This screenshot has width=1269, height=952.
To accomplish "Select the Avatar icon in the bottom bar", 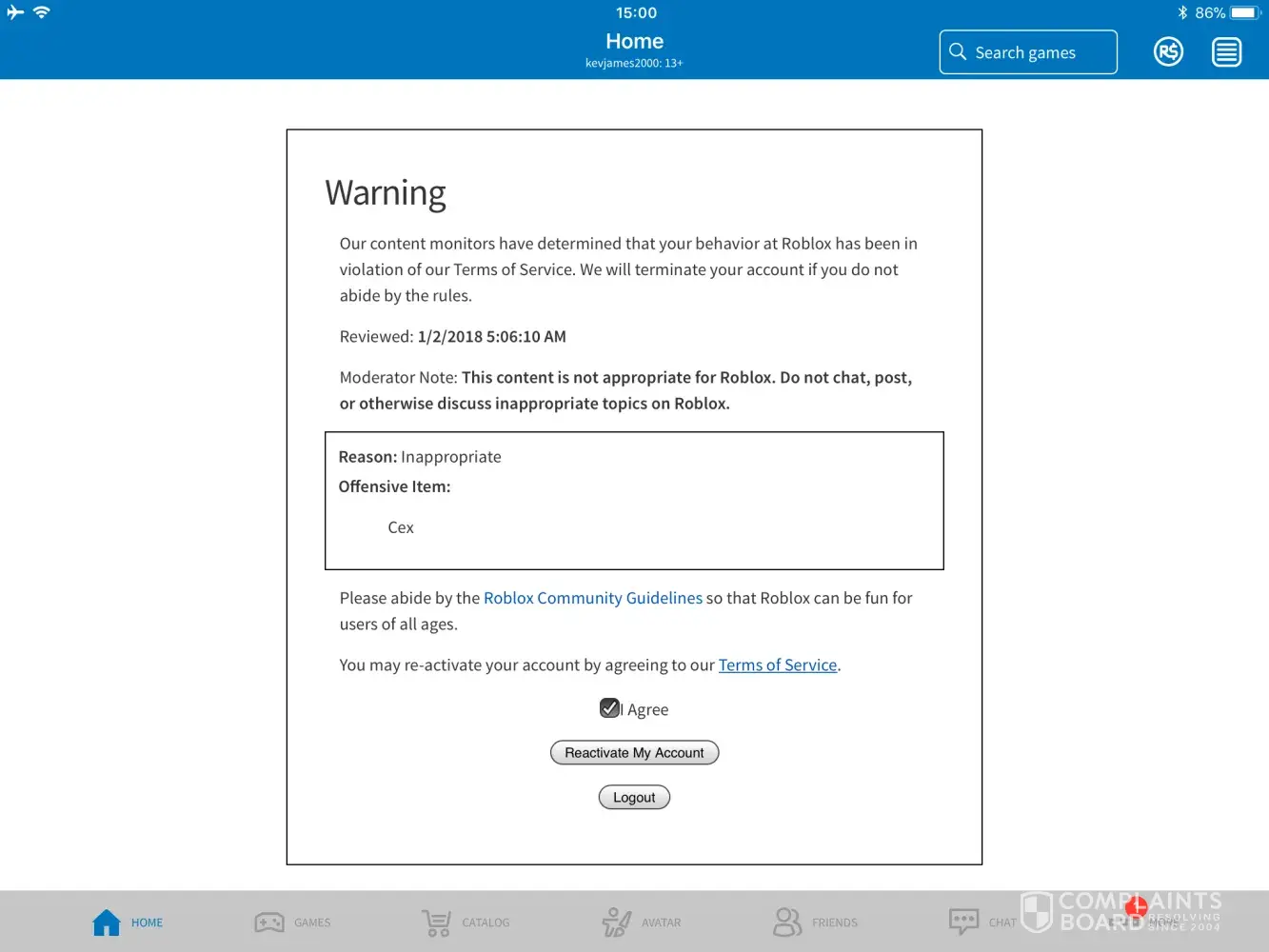I will (x=616, y=922).
